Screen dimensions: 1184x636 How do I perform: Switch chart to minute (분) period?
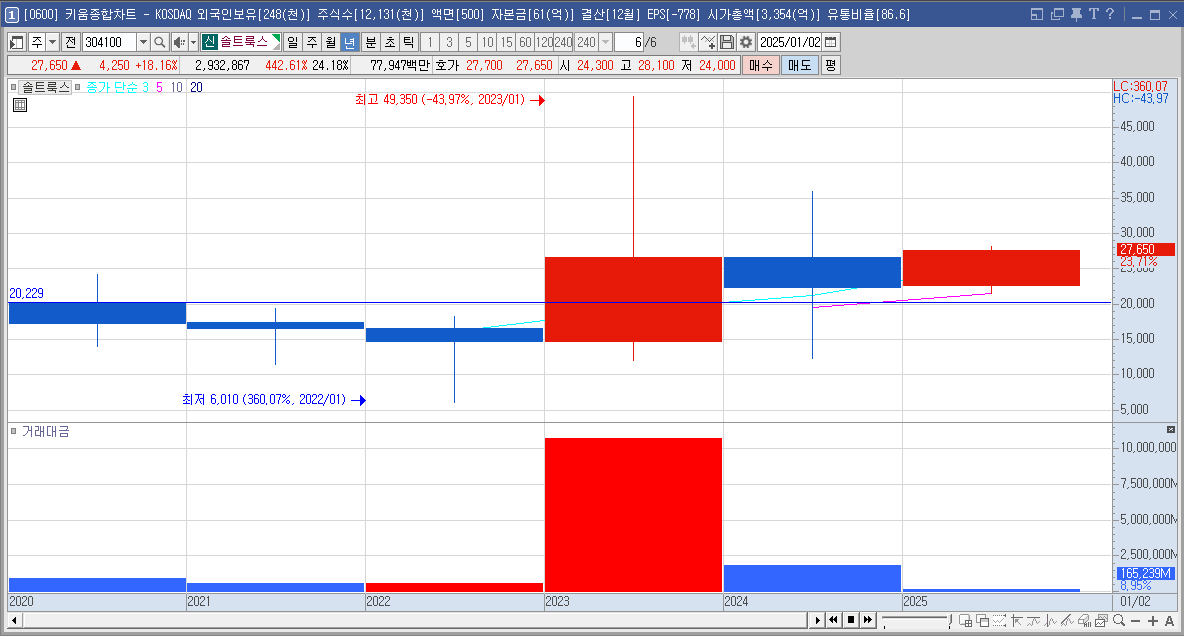coord(371,42)
